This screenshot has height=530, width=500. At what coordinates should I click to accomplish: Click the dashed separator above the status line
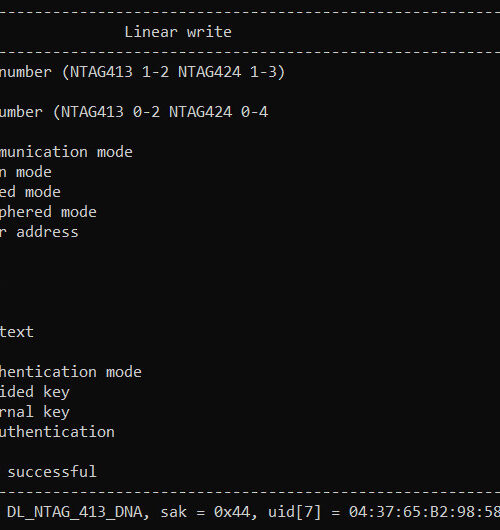[250, 491]
